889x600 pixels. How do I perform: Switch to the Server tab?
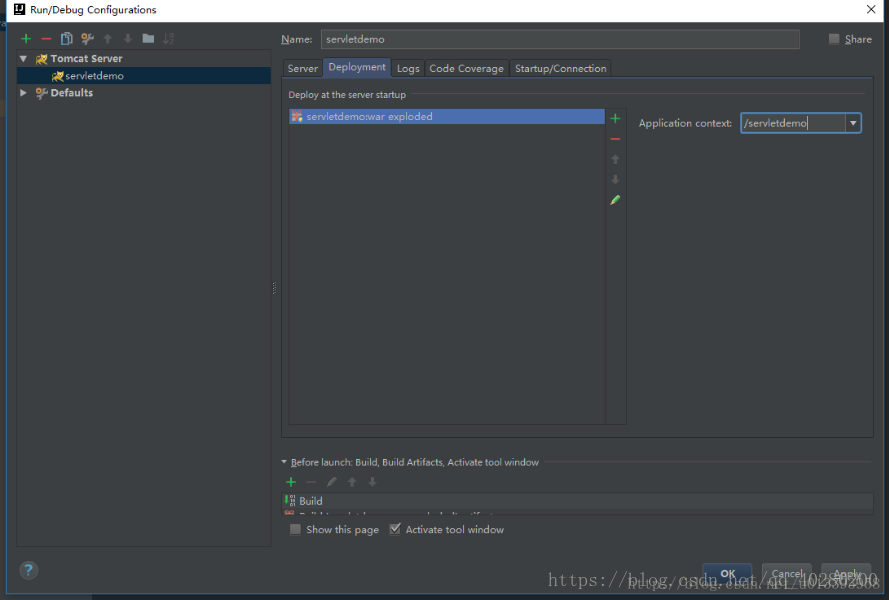(x=302, y=68)
